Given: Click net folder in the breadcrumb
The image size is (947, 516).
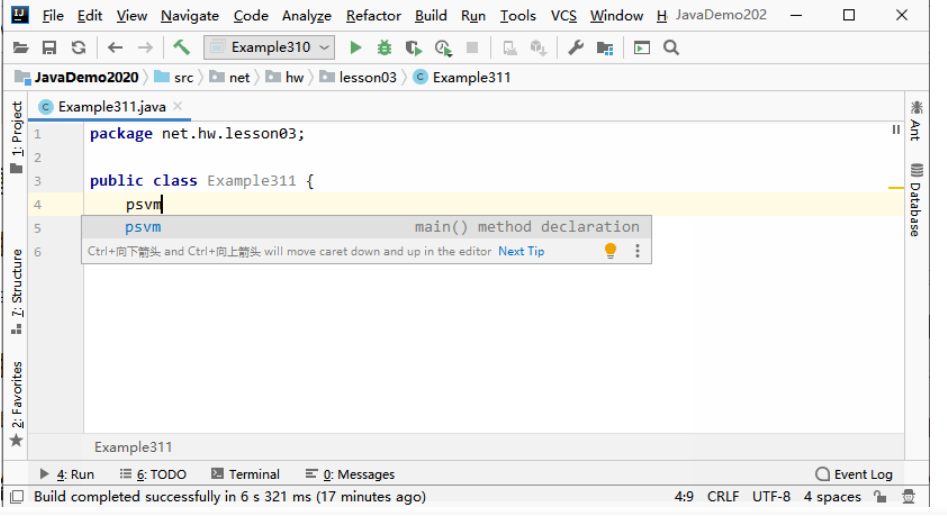Looking at the screenshot, I should tap(230, 77).
